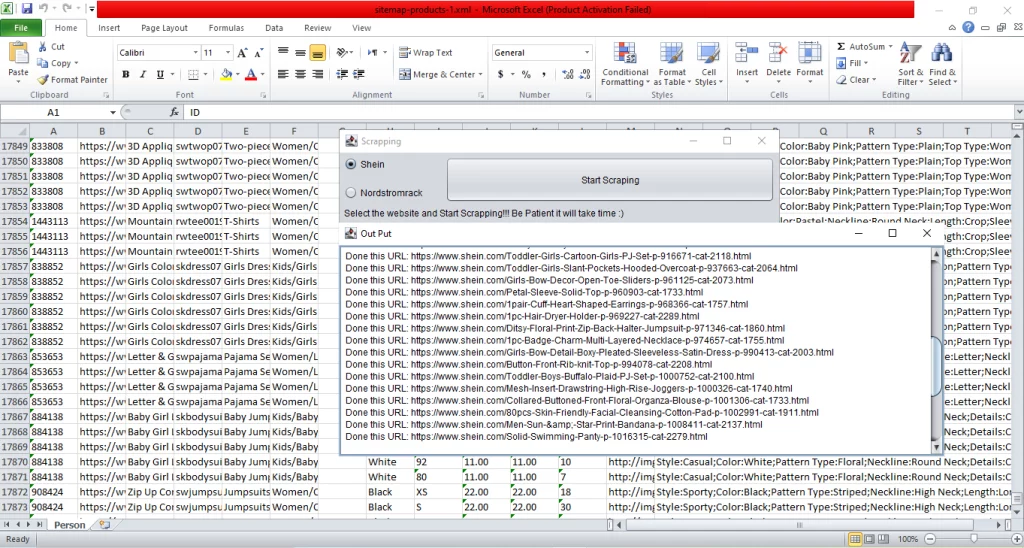Click the Out Put window vertical scrollbar
The width and height of the screenshot is (1024, 548).
(x=937, y=350)
